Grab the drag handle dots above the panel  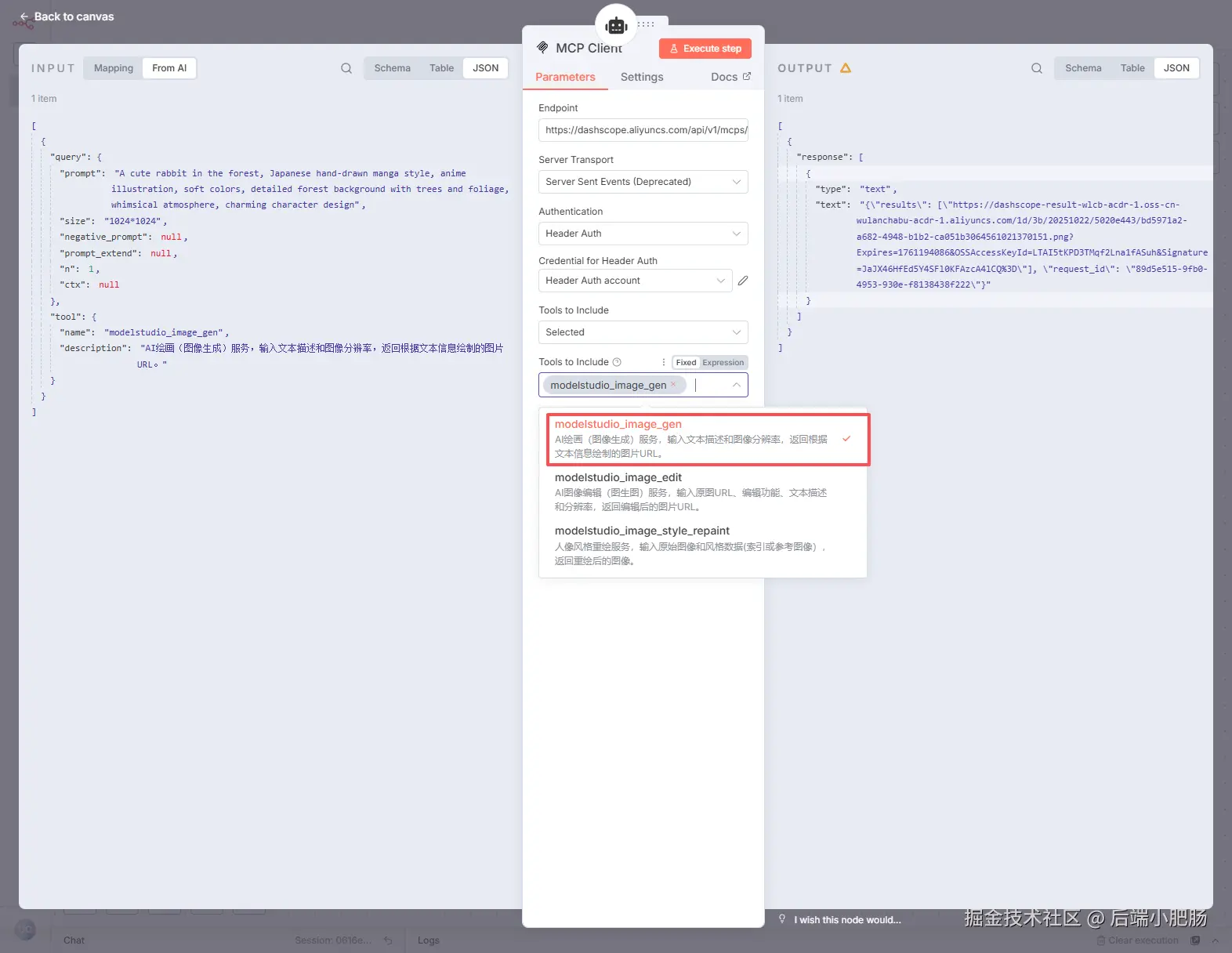(646, 24)
